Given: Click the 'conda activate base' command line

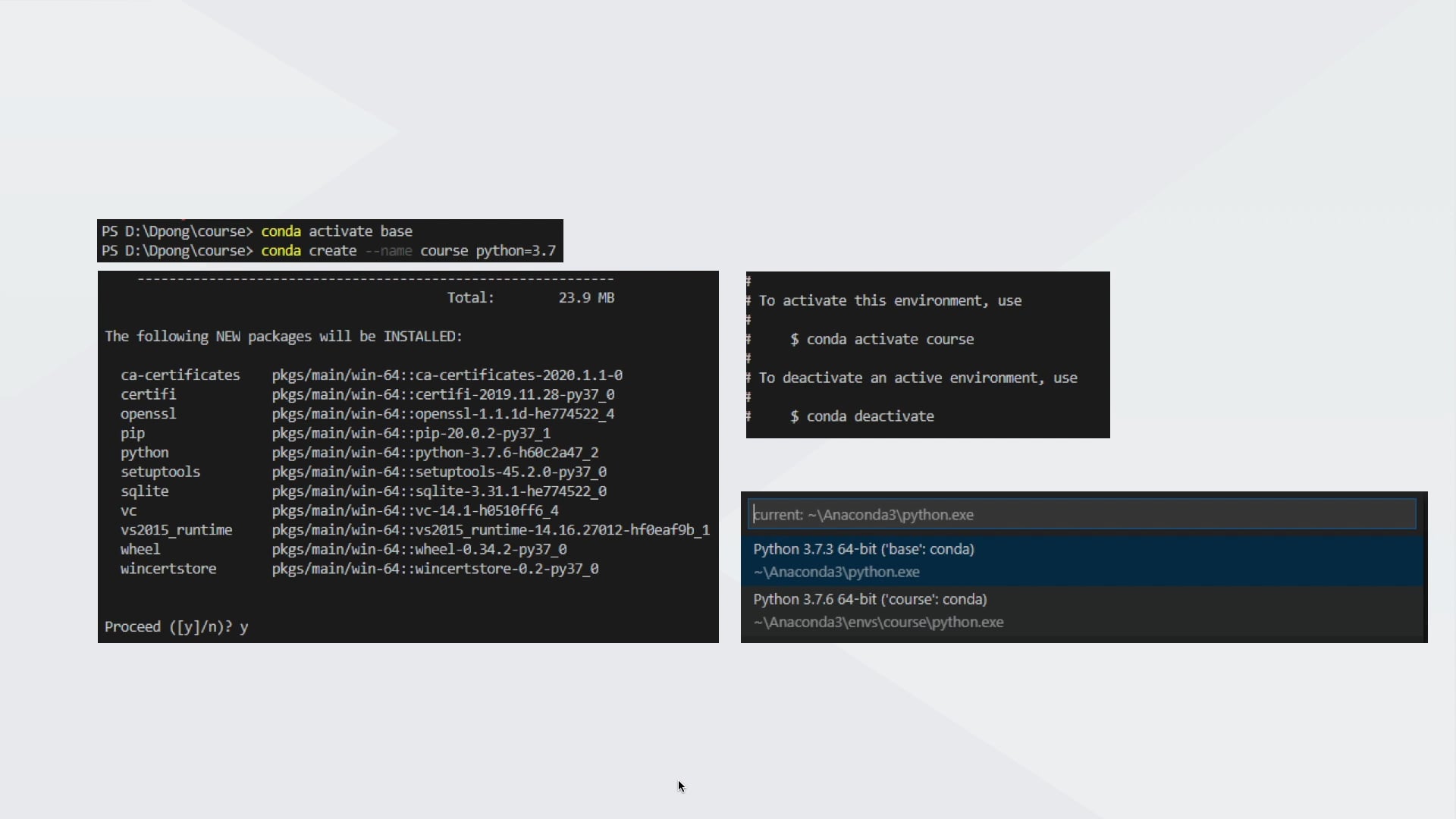Looking at the screenshot, I should pyautogui.click(x=336, y=231).
